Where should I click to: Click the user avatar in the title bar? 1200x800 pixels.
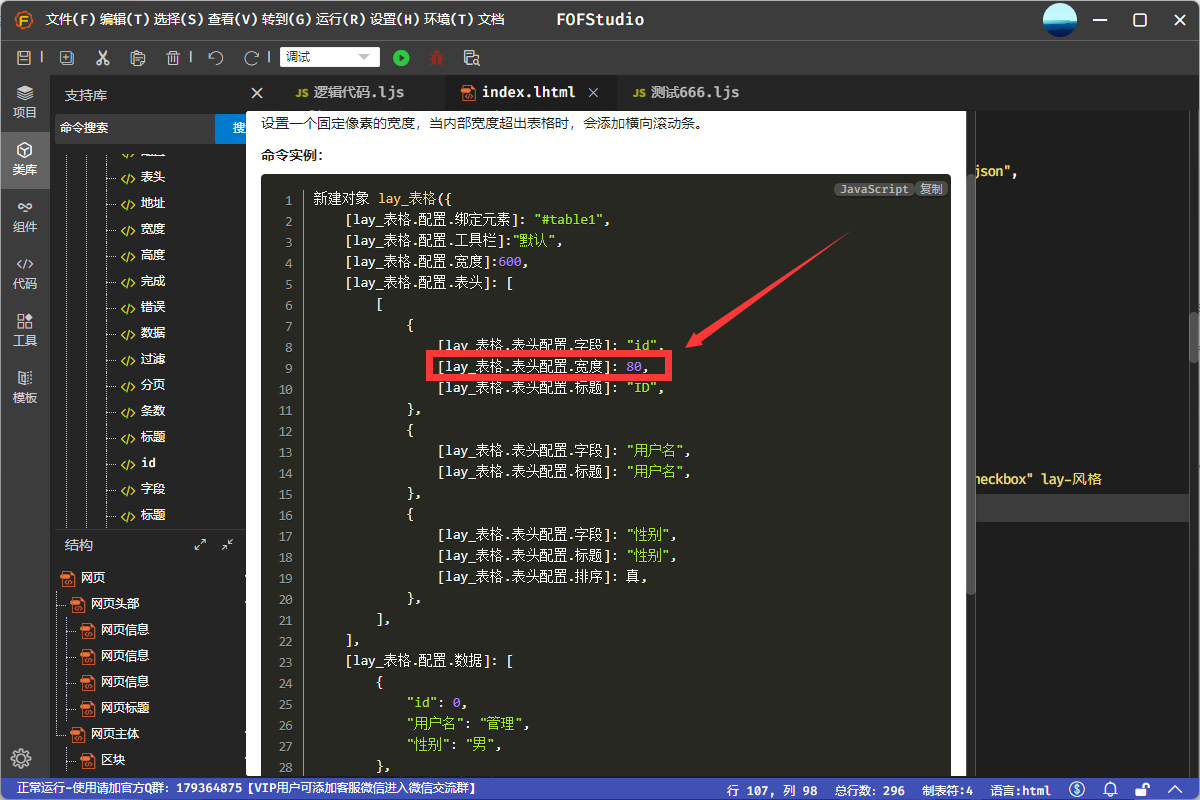tap(1060, 20)
